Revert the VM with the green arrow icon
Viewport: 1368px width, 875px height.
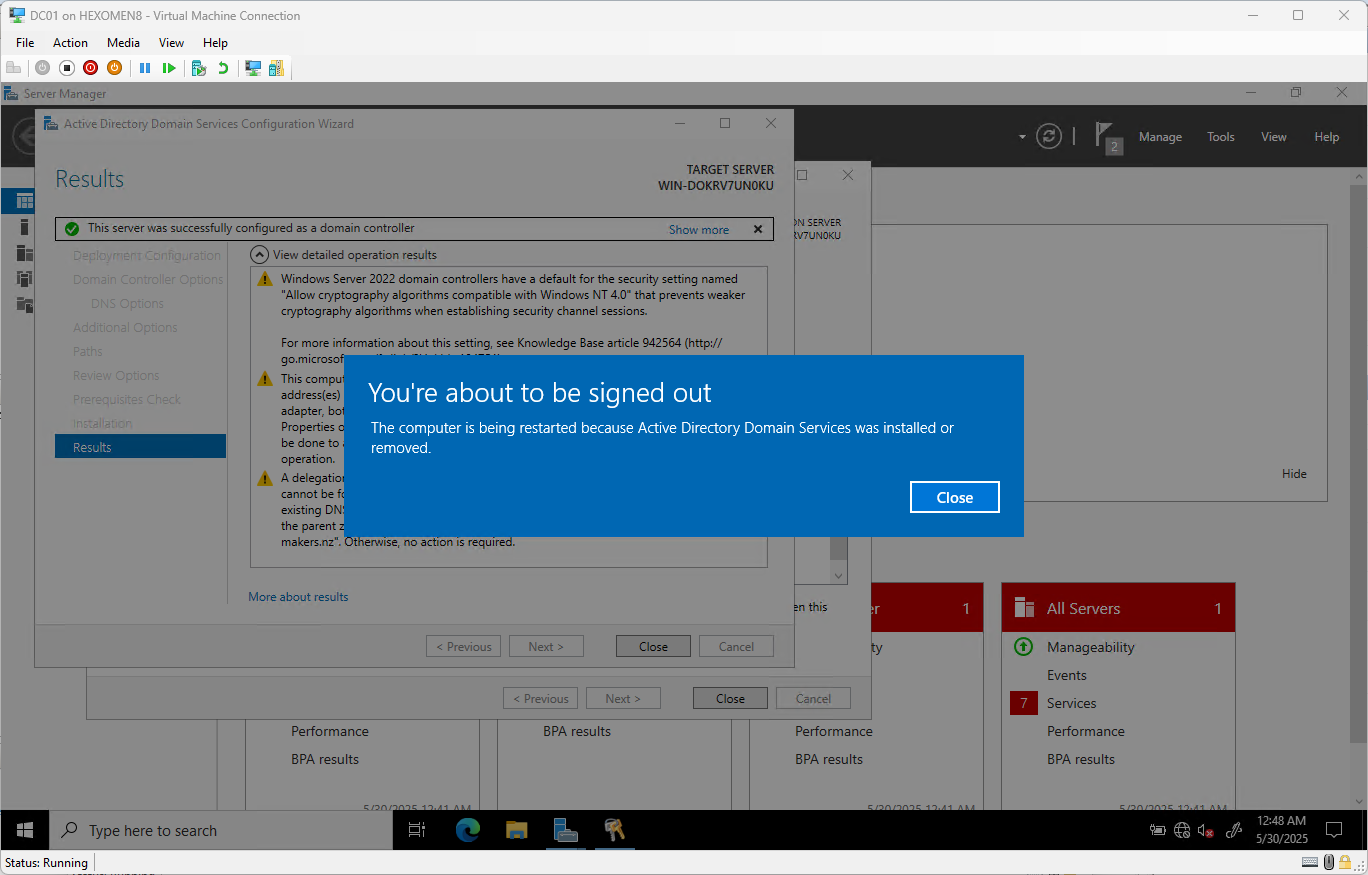point(223,68)
